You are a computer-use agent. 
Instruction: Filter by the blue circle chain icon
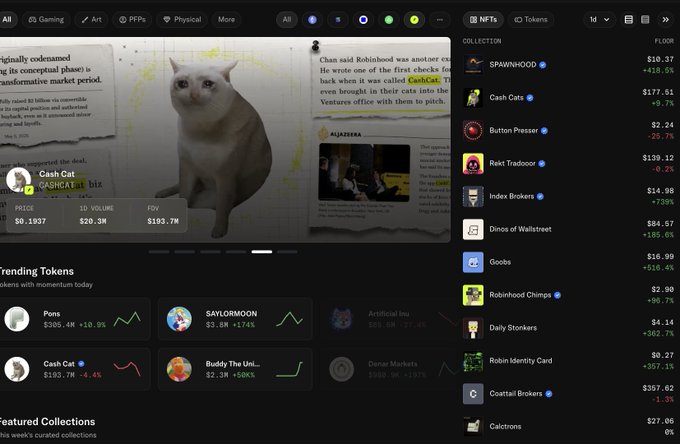(363, 20)
